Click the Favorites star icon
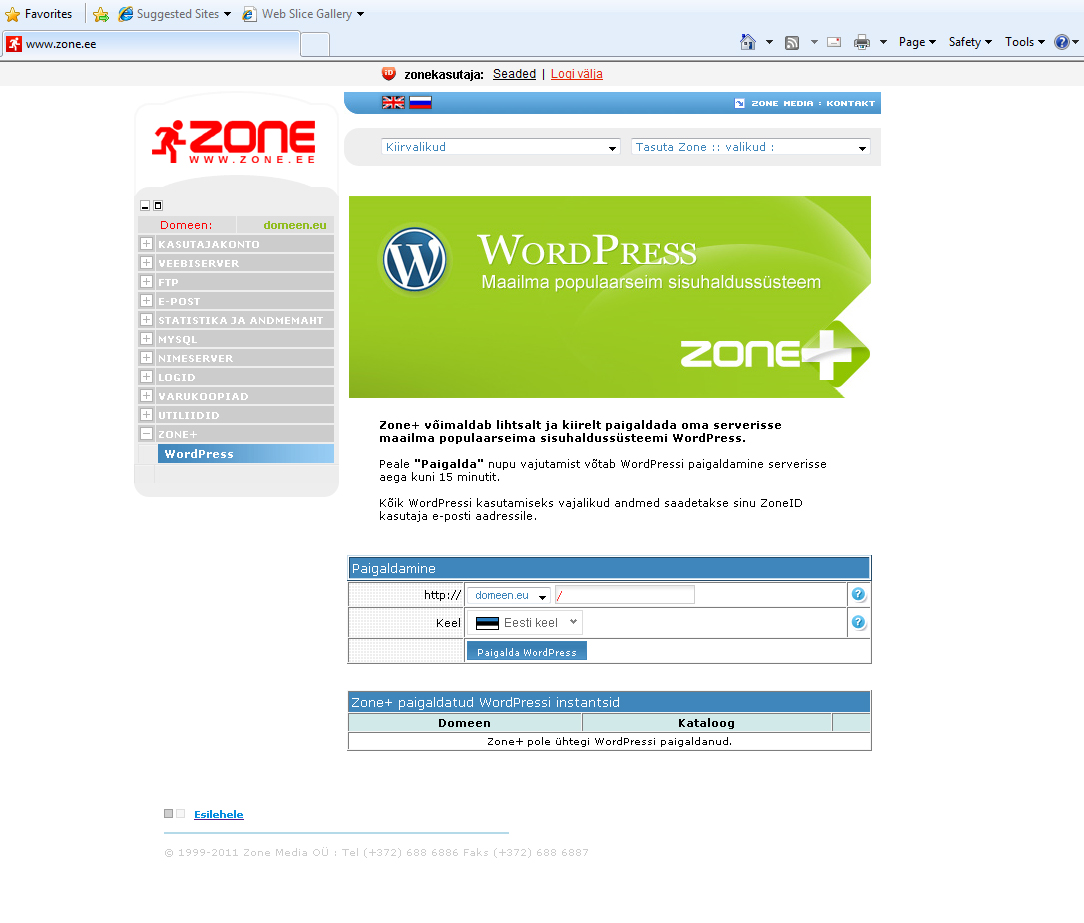 (x=12, y=14)
